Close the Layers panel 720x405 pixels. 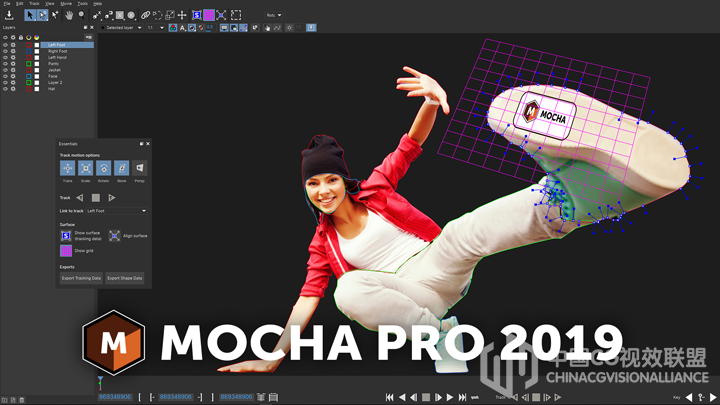click(x=91, y=28)
